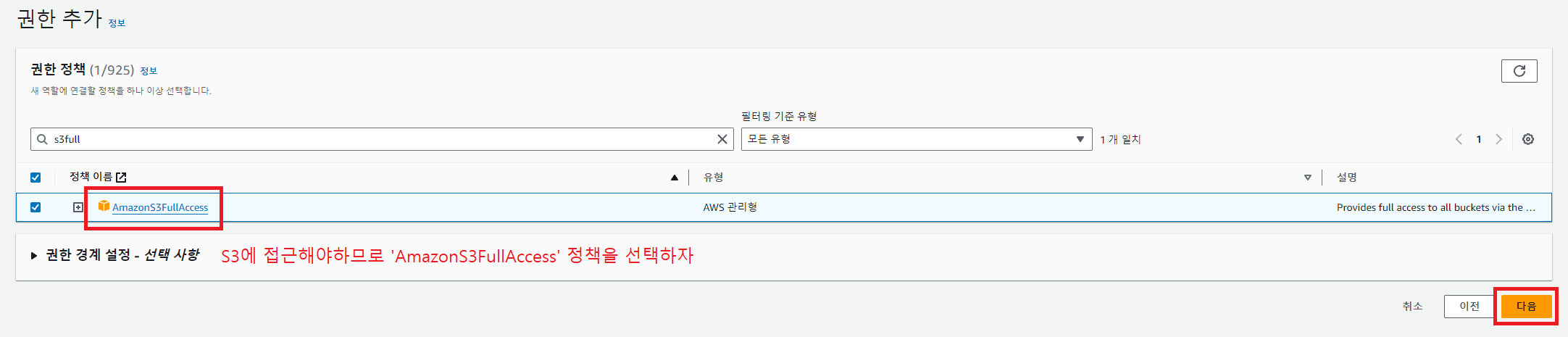Open the 모든 유형 filter dropdown
Viewport: 1568px width, 337px height.
tap(917, 139)
